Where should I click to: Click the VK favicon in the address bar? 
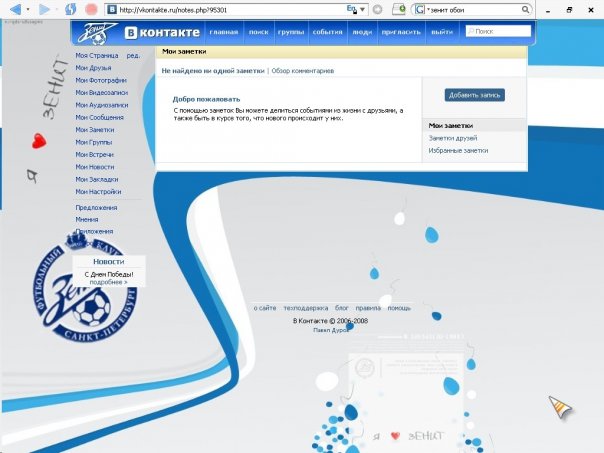[x=112, y=10]
